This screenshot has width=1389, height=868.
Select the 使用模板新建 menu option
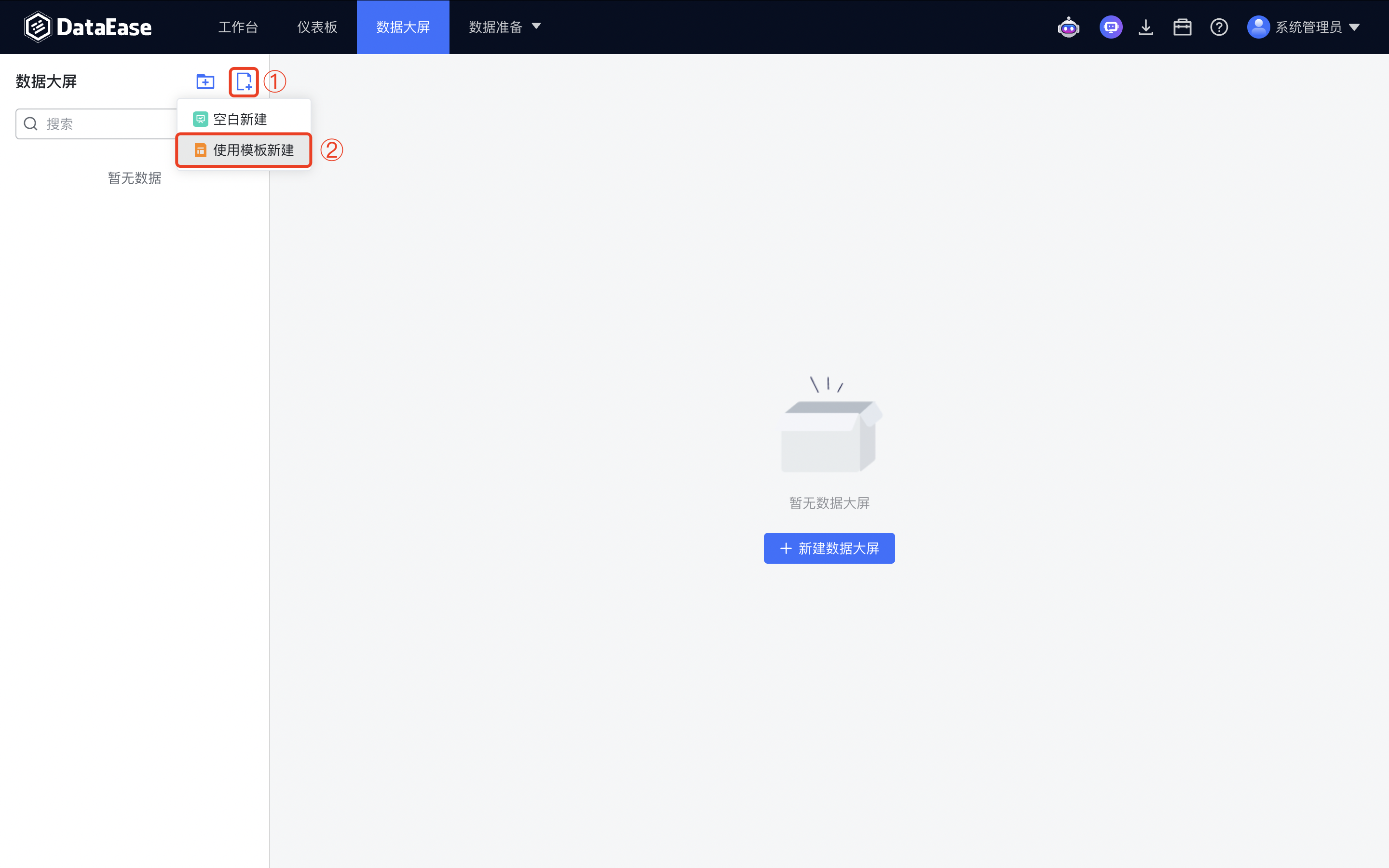[253, 150]
